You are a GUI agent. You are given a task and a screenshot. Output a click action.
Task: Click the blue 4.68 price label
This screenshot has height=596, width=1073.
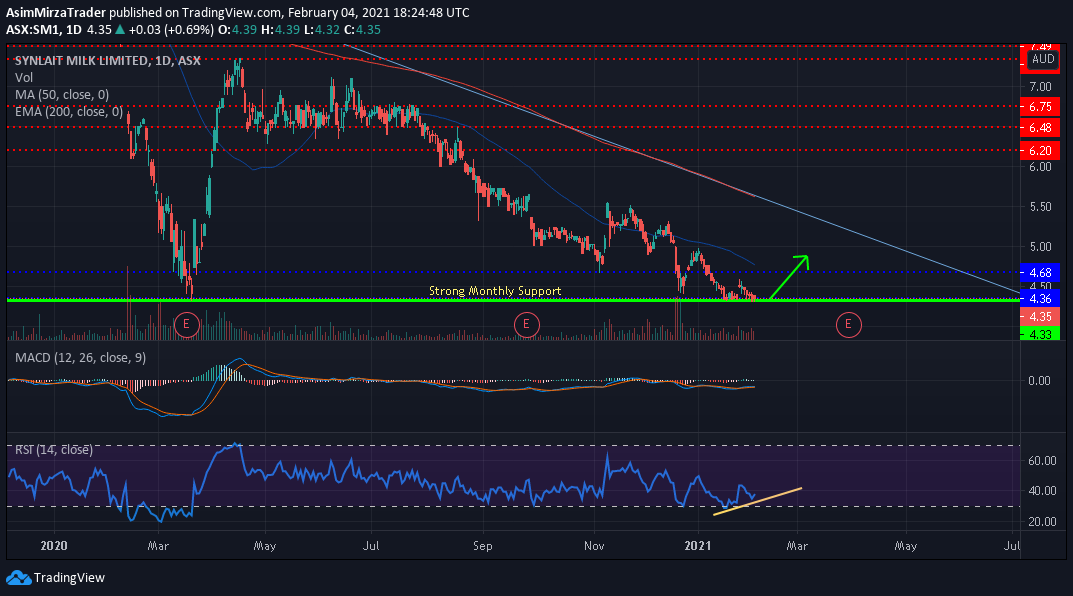1039,273
